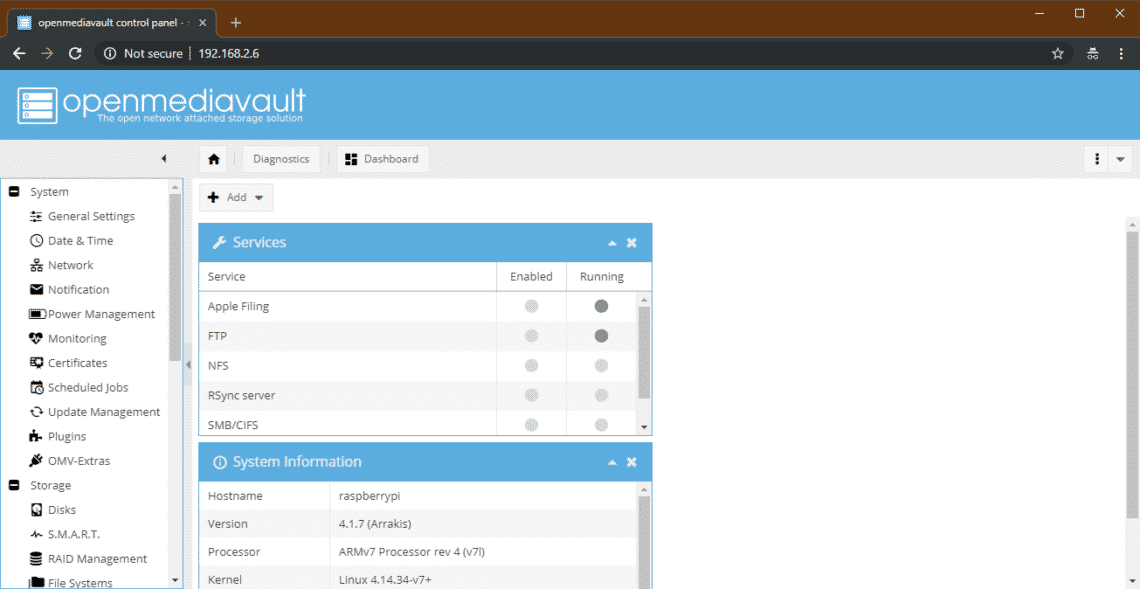Screen dimensions: 1140x589
Task: Click the sidebar scroll-down arrow
Action: pos(174,580)
